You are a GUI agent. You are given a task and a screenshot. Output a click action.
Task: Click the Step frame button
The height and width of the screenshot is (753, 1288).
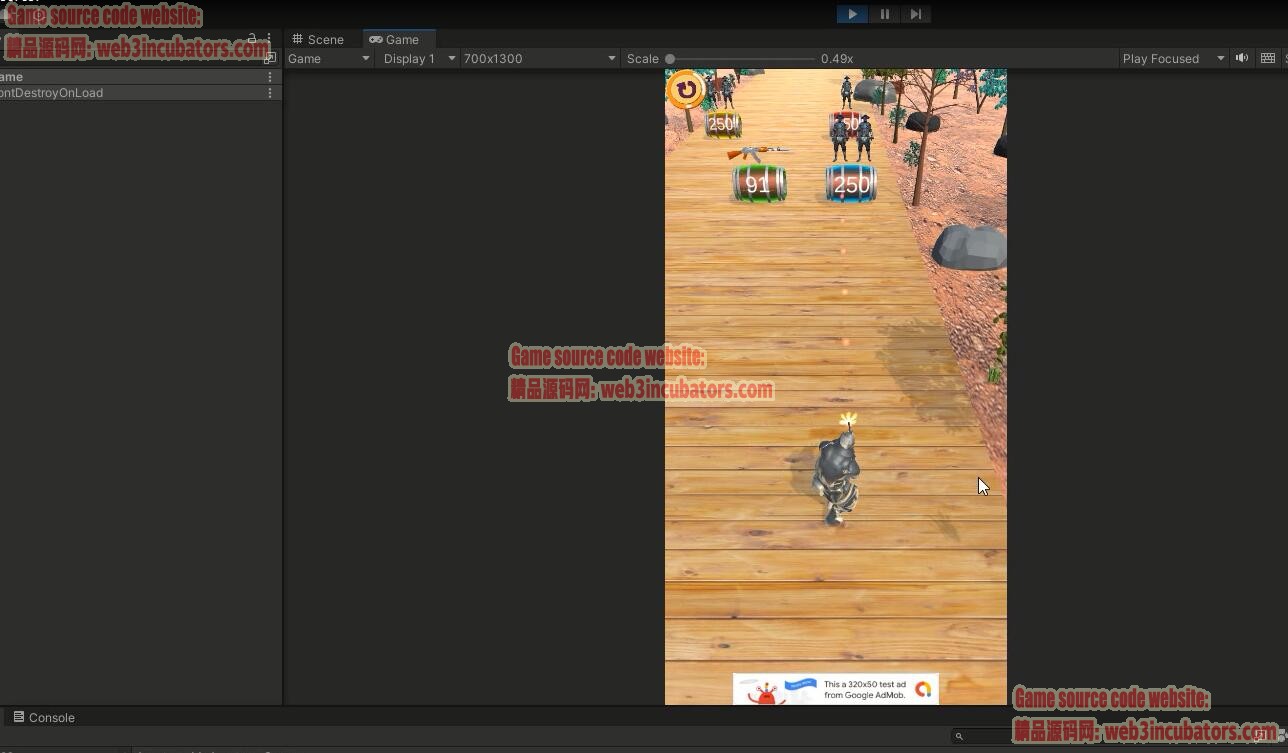915,14
